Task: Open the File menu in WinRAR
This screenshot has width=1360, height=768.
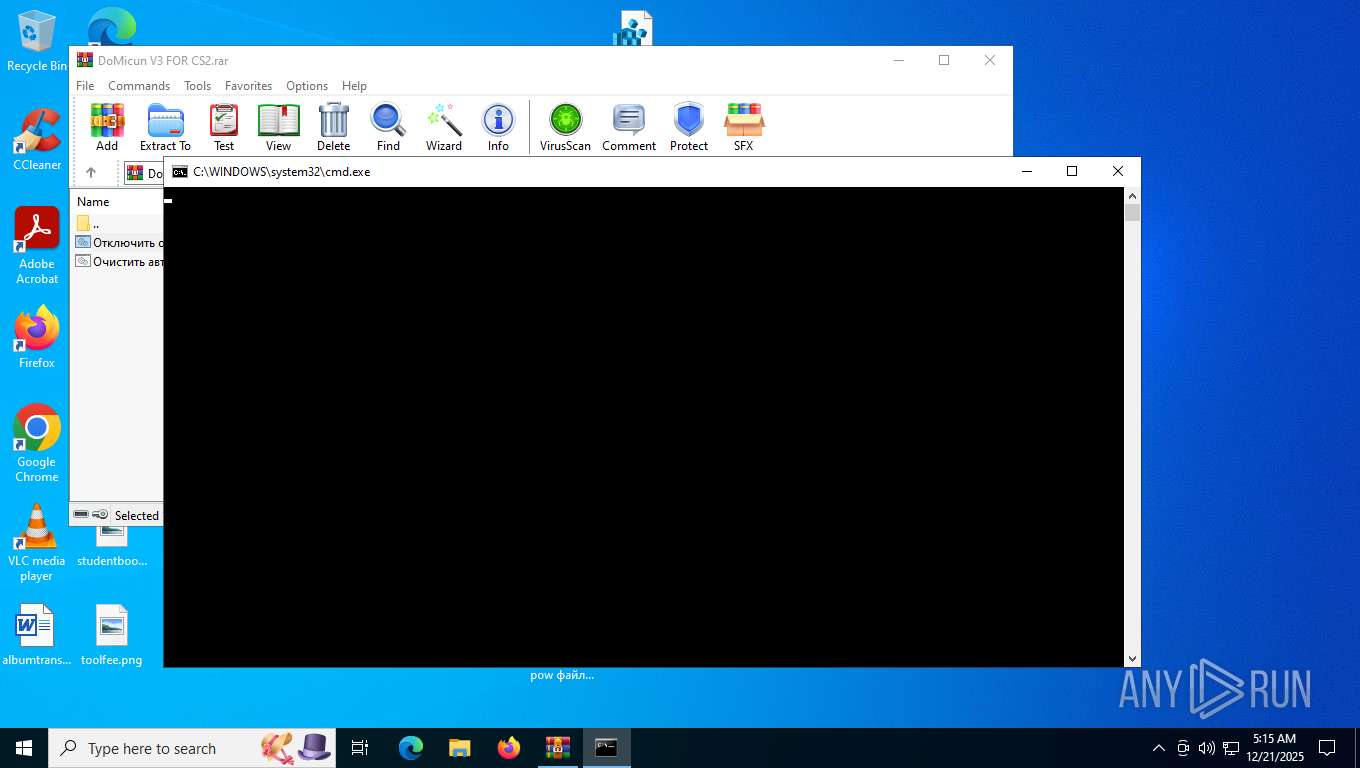Action: (x=85, y=86)
